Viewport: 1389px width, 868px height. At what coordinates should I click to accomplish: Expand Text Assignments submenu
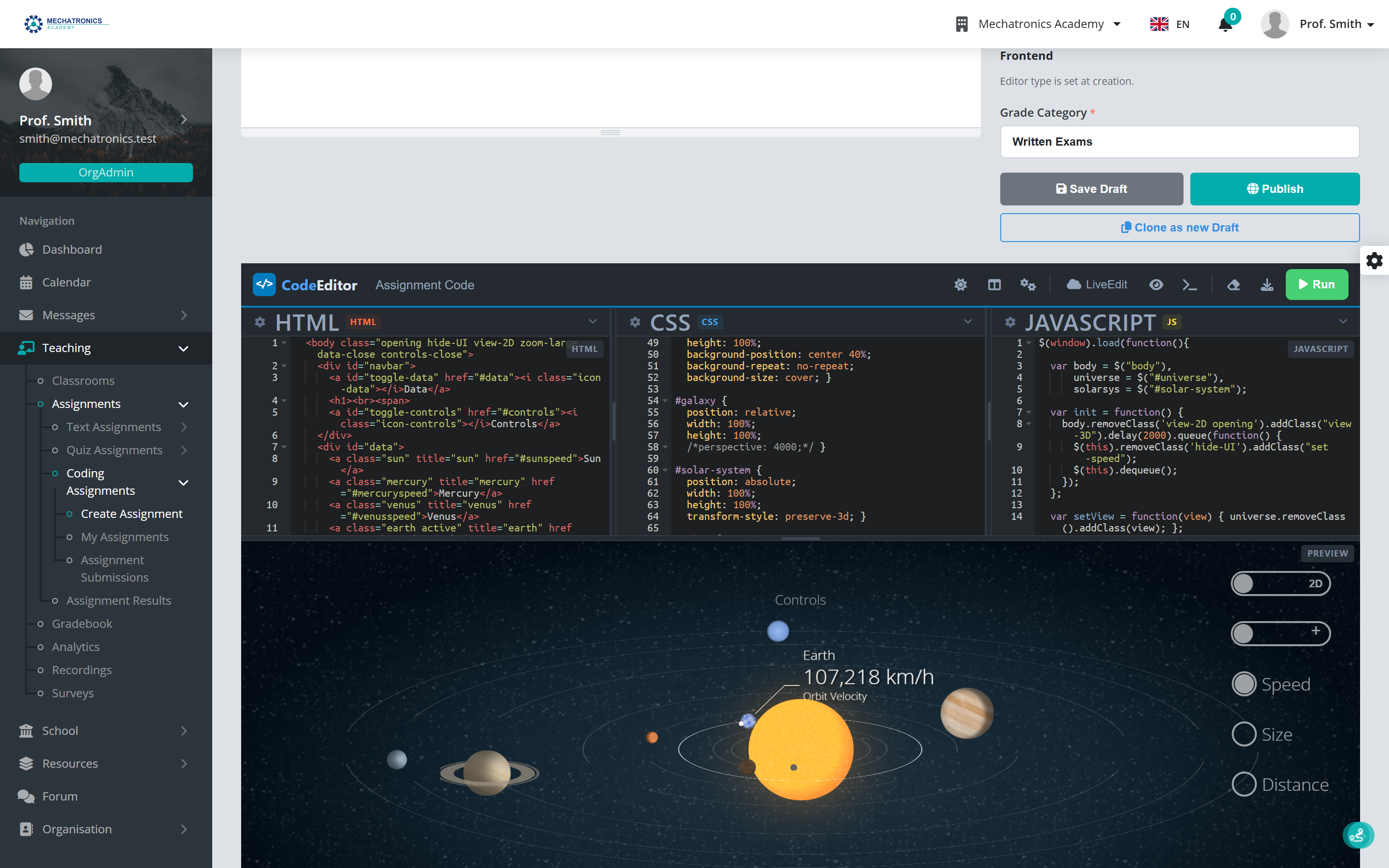121,427
